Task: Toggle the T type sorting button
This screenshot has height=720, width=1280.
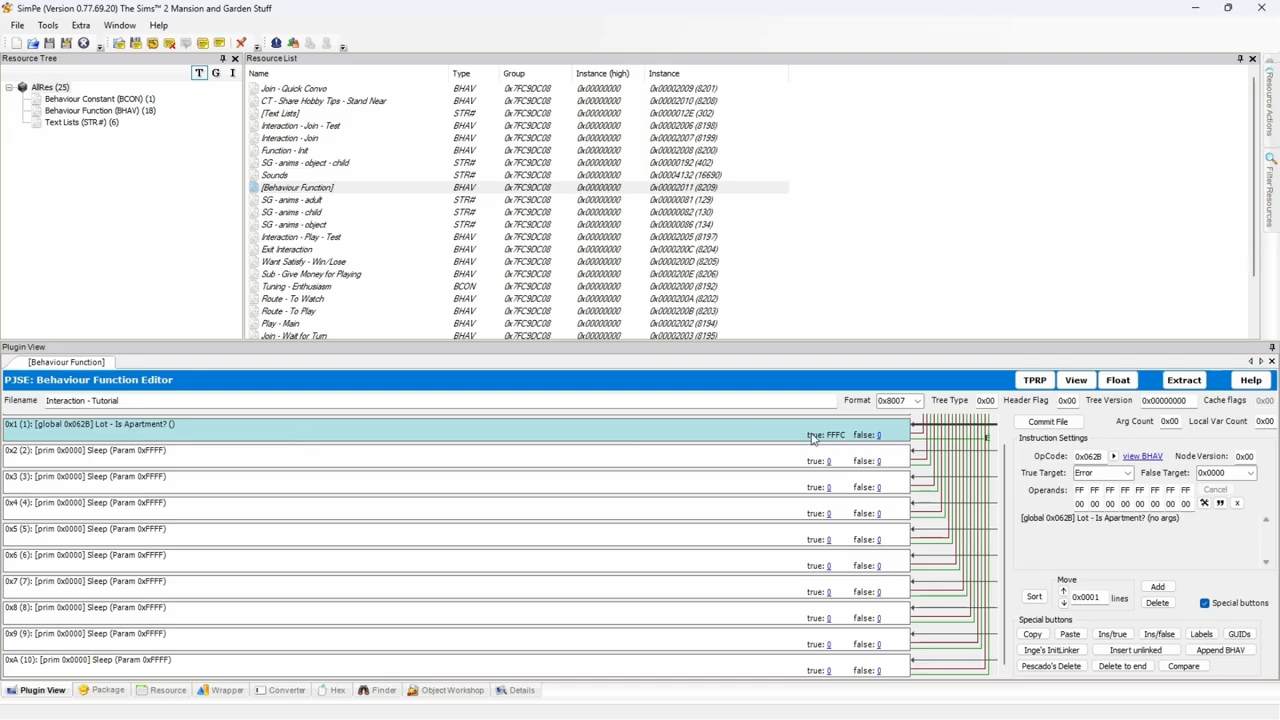Action: coord(199,73)
